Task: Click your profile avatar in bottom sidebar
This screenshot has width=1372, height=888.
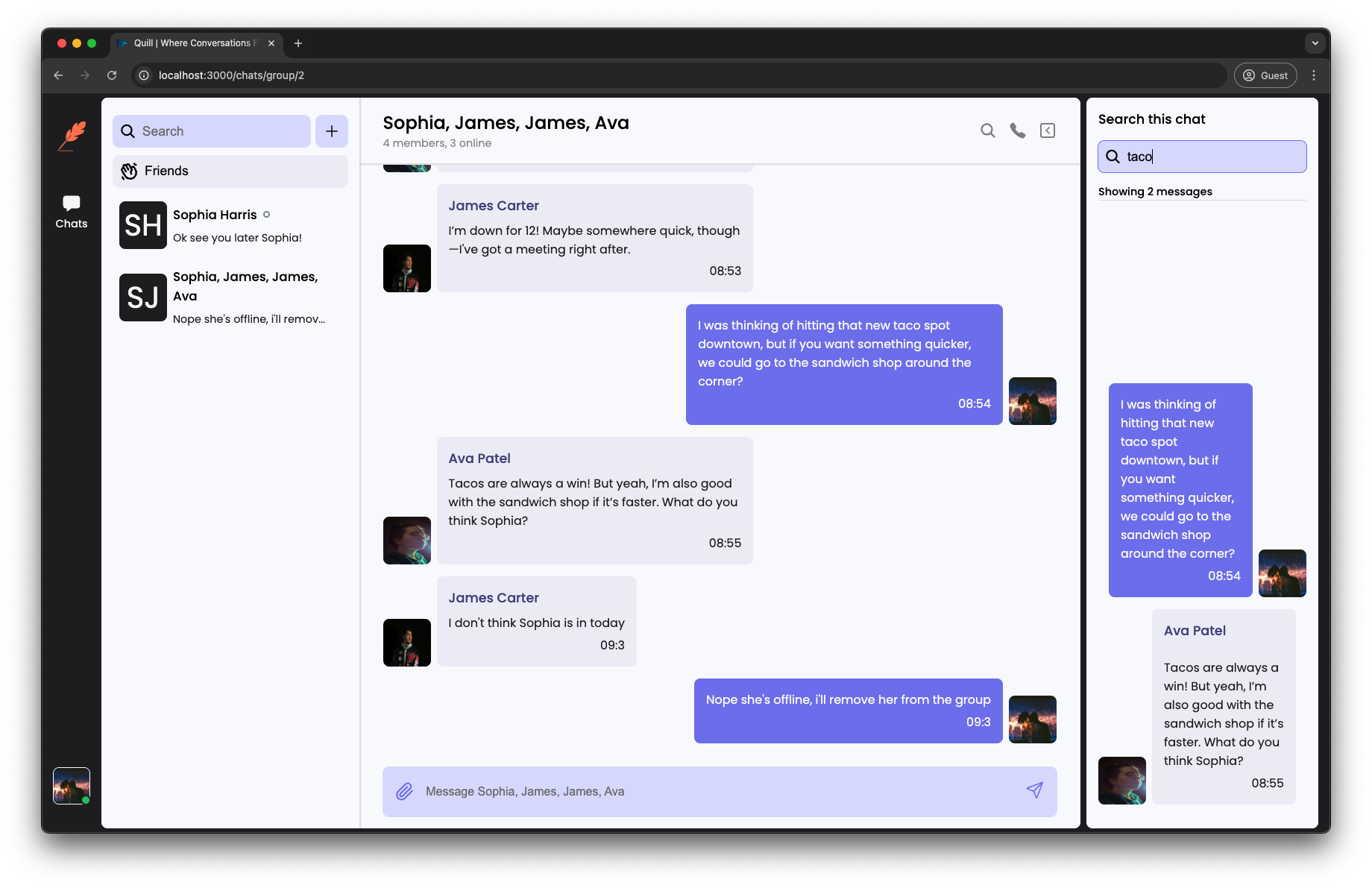Action: 72,786
